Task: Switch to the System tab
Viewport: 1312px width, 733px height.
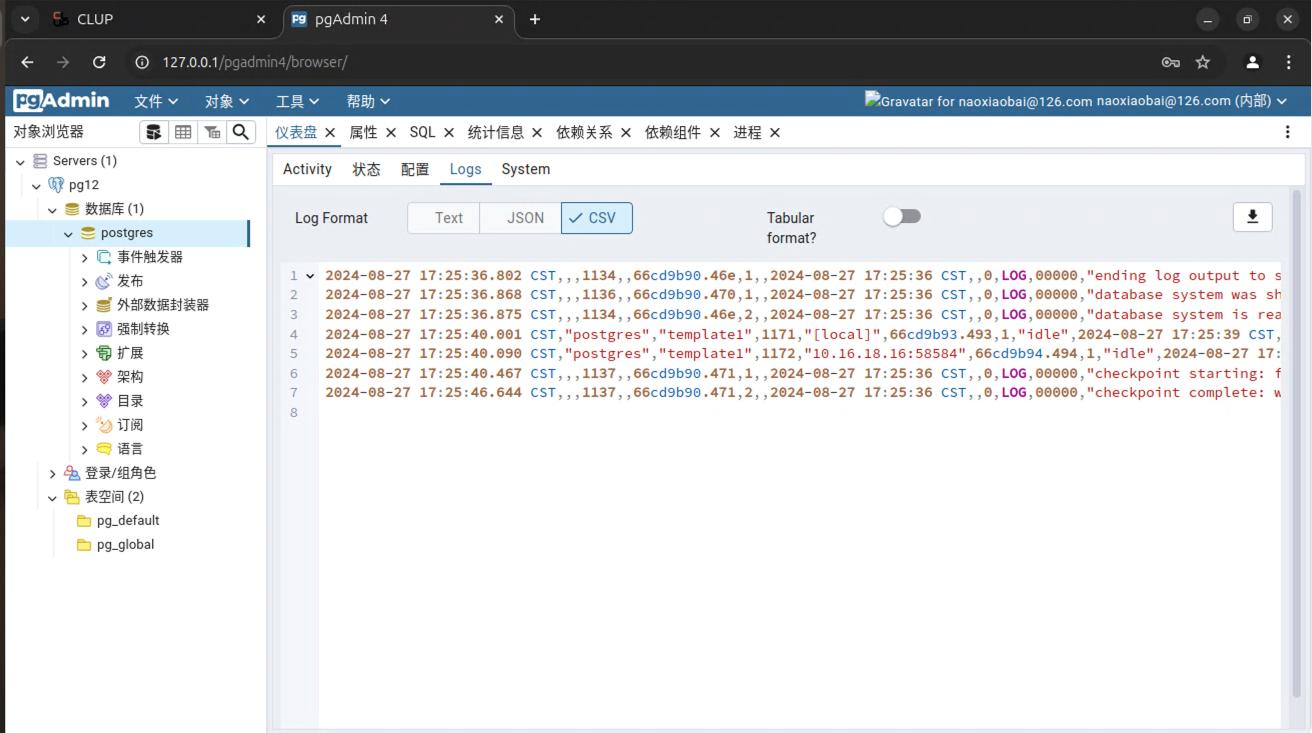Action: tap(526, 169)
